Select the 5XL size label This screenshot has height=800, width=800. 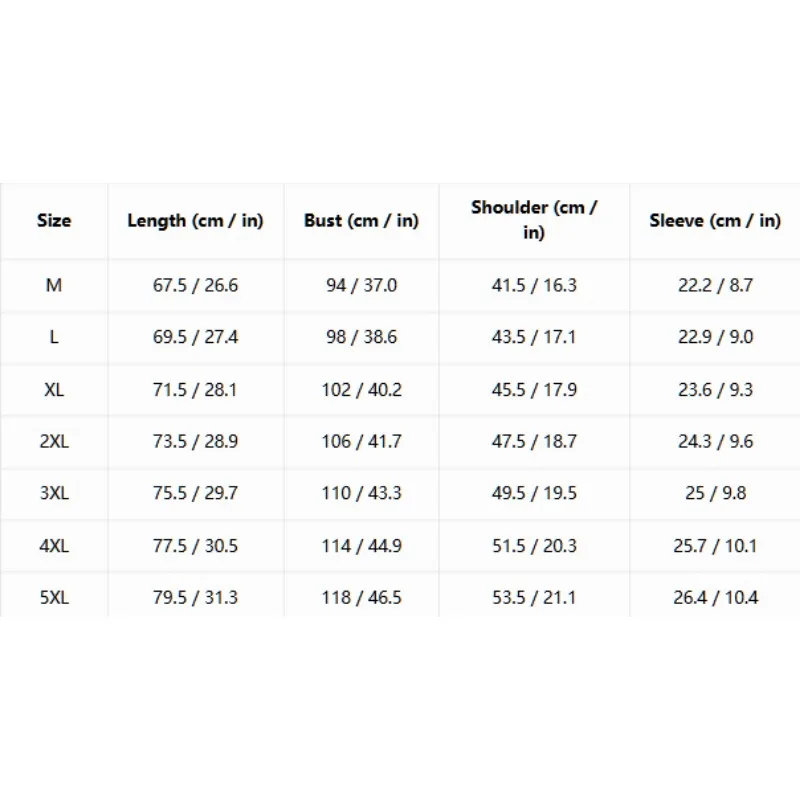[54, 597]
